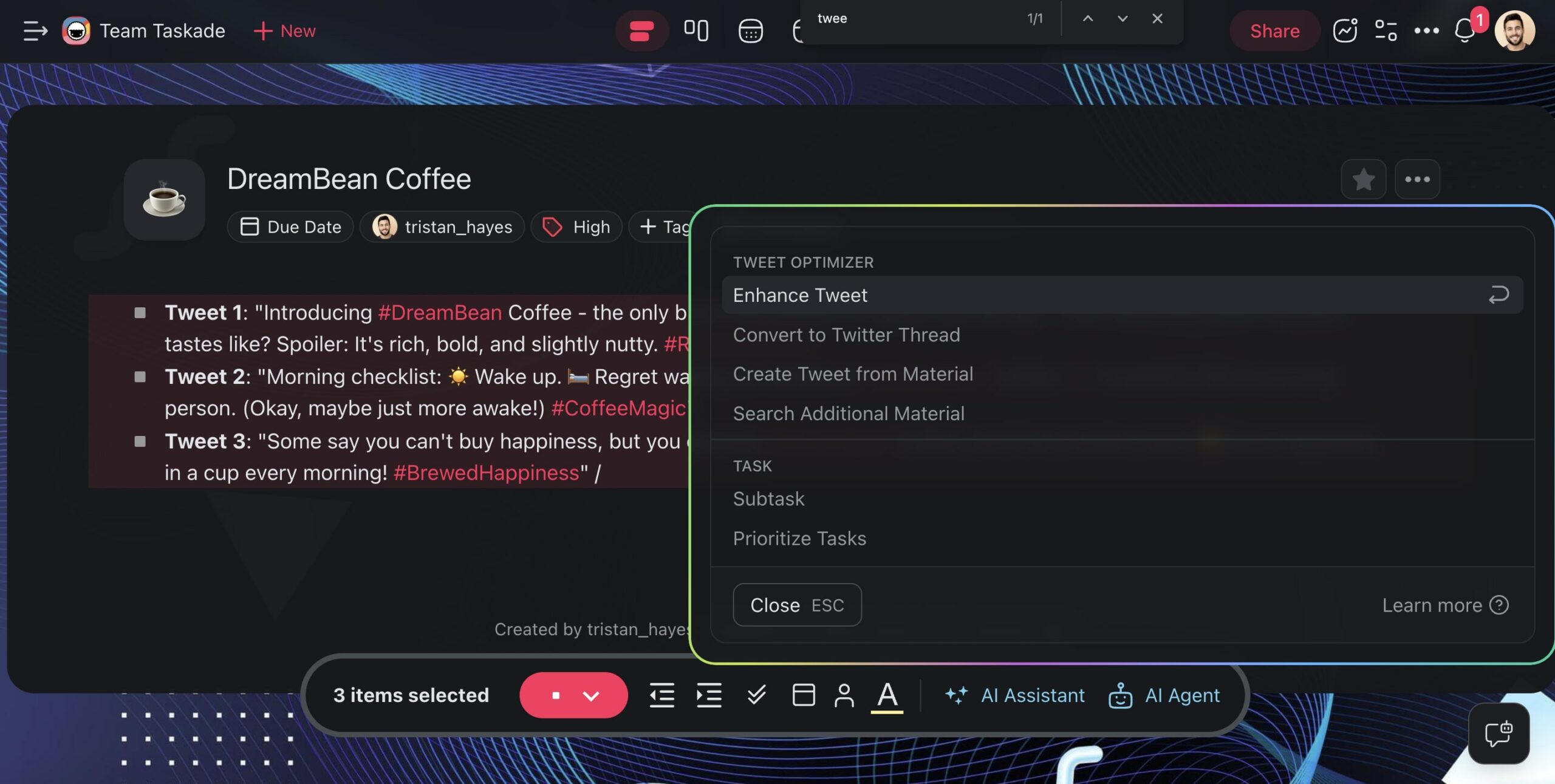This screenshot has width=1555, height=784.
Task: Select Enhance Tweet from optimizer menu
Action: click(800, 295)
